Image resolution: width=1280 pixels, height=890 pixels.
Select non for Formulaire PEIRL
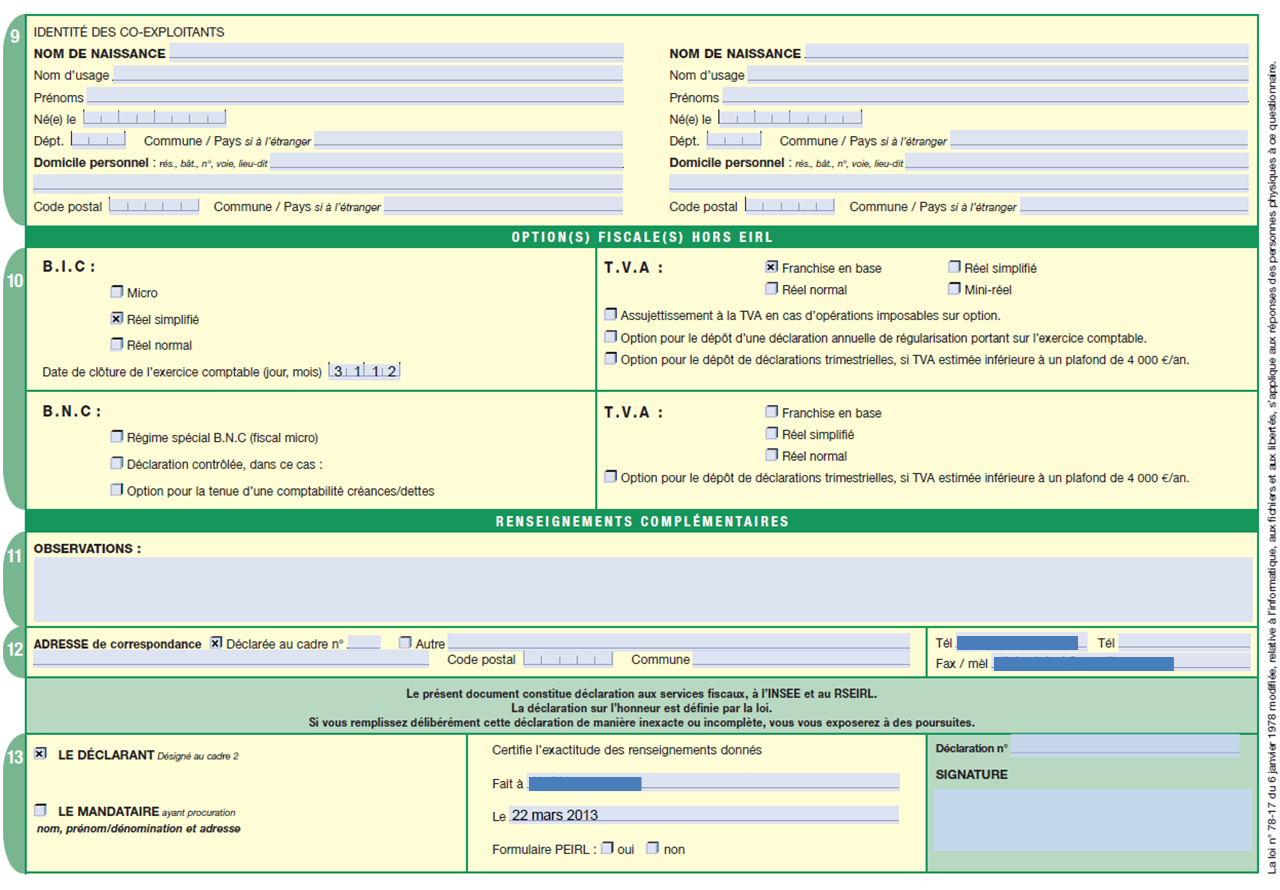coord(652,848)
